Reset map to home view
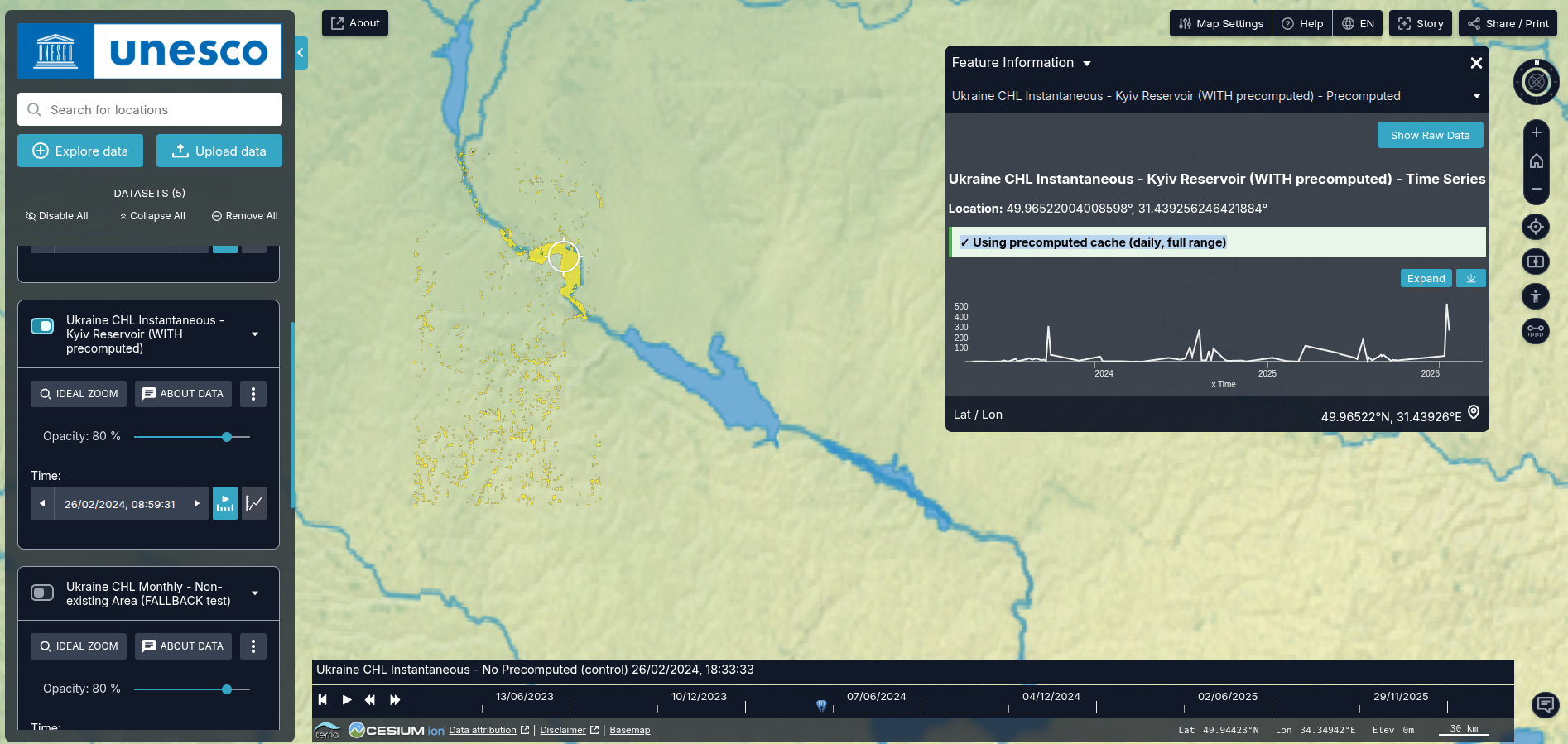1568x744 pixels. click(1536, 161)
